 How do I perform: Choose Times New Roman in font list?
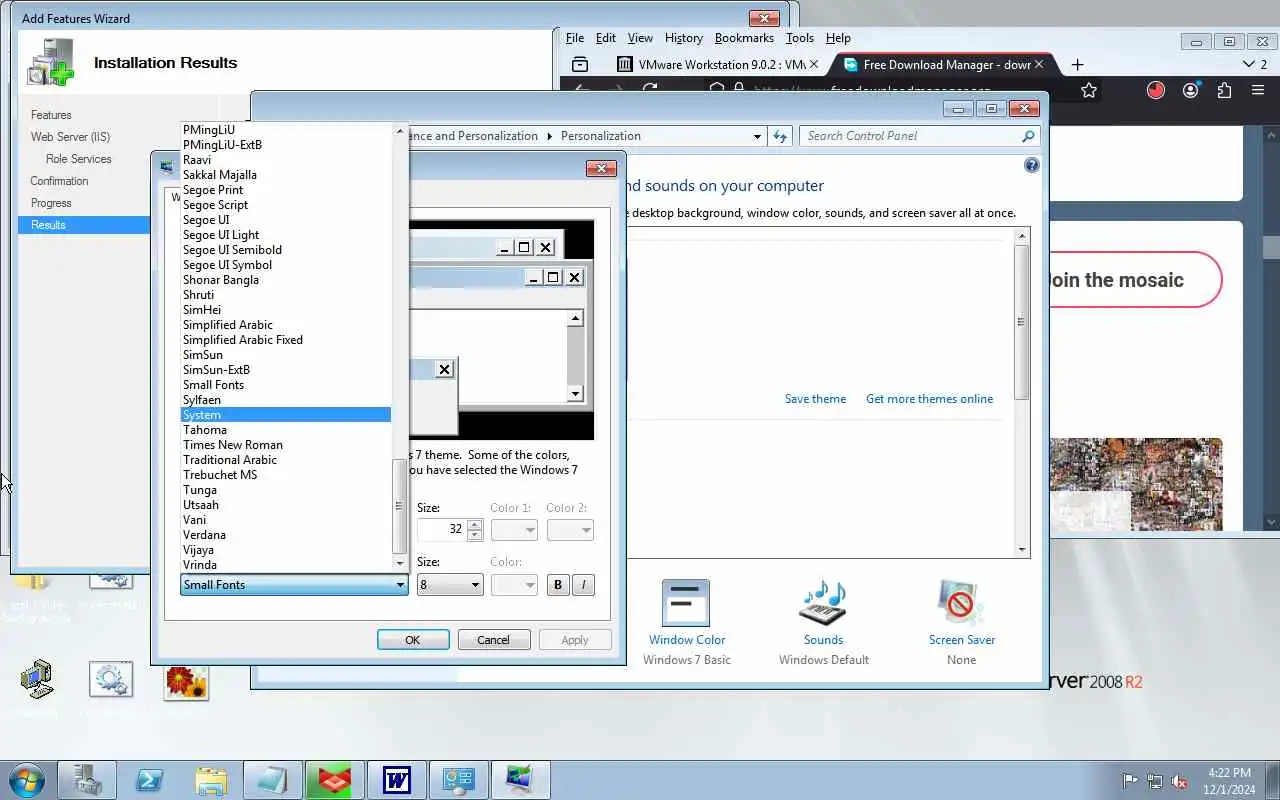coord(286,445)
